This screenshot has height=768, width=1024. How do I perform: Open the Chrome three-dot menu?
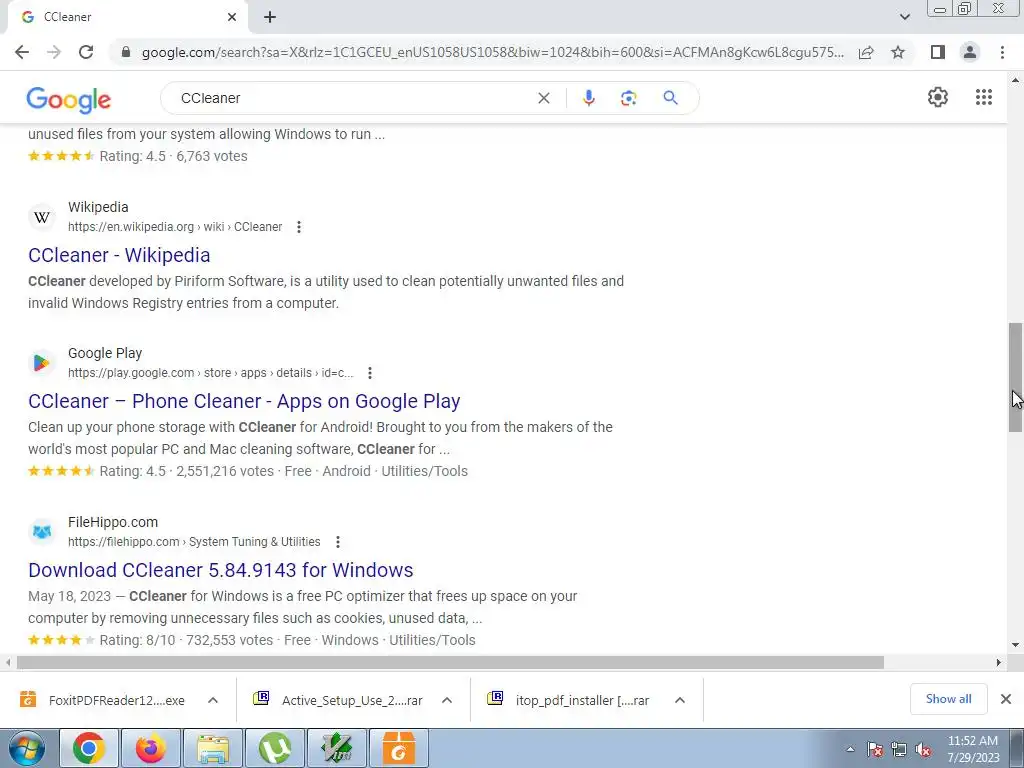[x=1002, y=52]
